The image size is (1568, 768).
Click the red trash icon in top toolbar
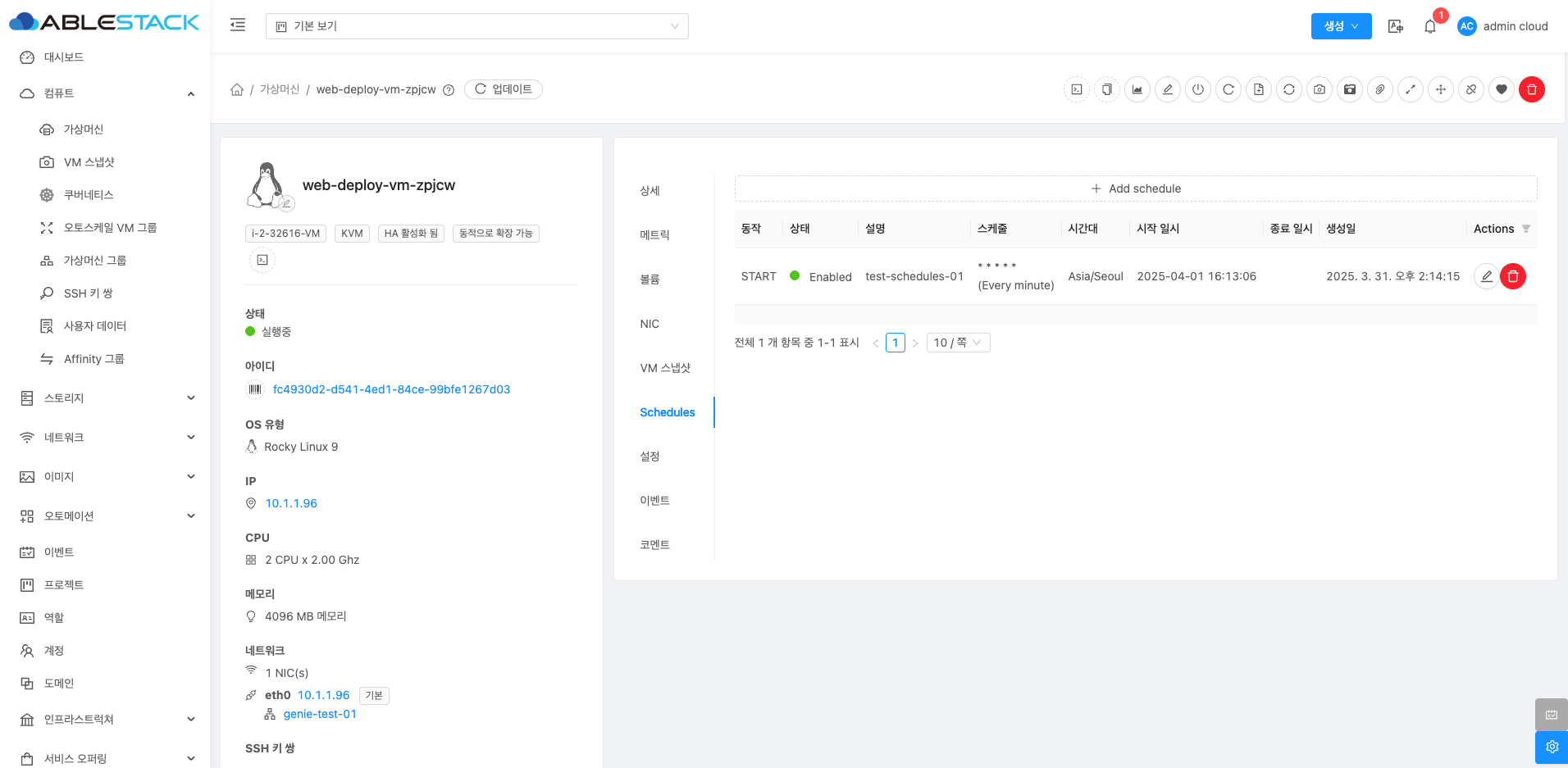coord(1532,89)
